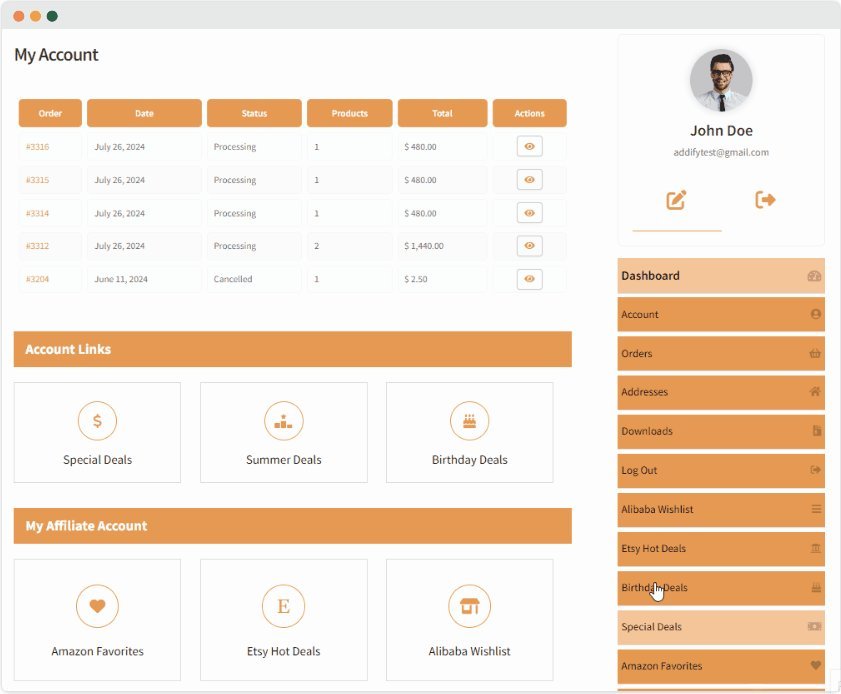Open order link #3204
Image resolution: width=841 pixels, height=694 pixels.
click(x=38, y=279)
